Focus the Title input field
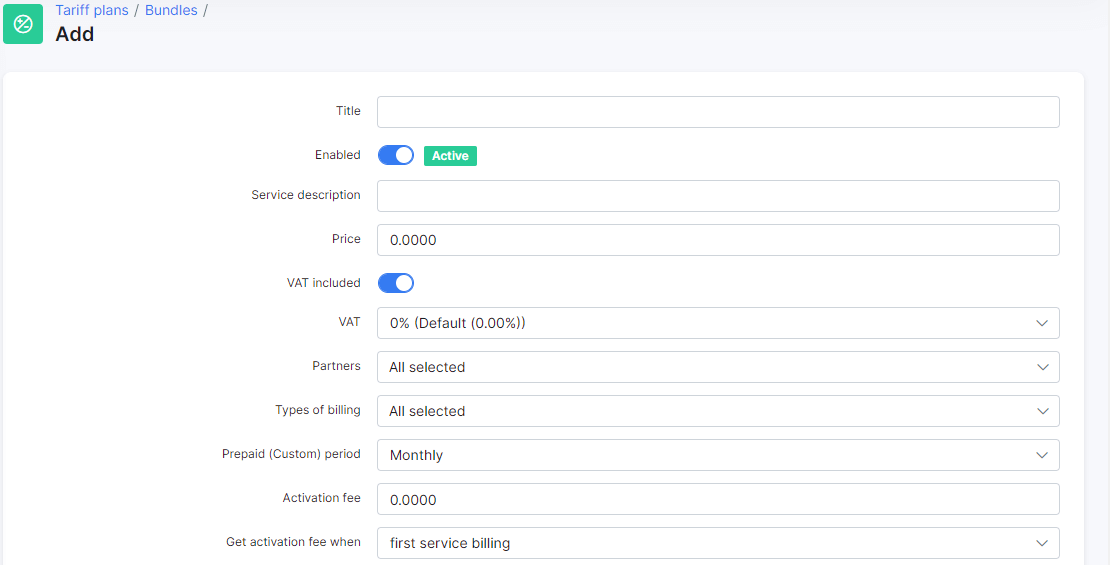 pyautogui.click(x=718, y=112)
